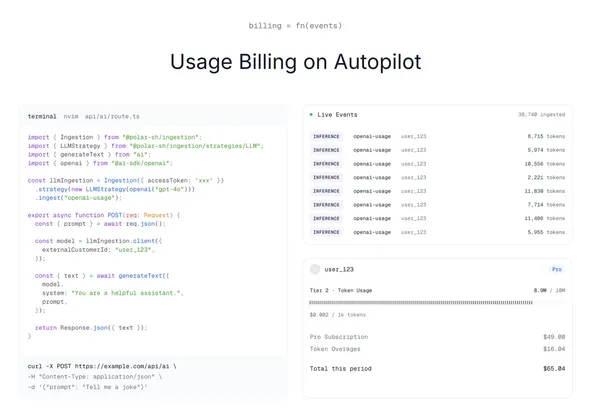Select the terminal tab
Screen dimensions: 600x420
[42, 116]
